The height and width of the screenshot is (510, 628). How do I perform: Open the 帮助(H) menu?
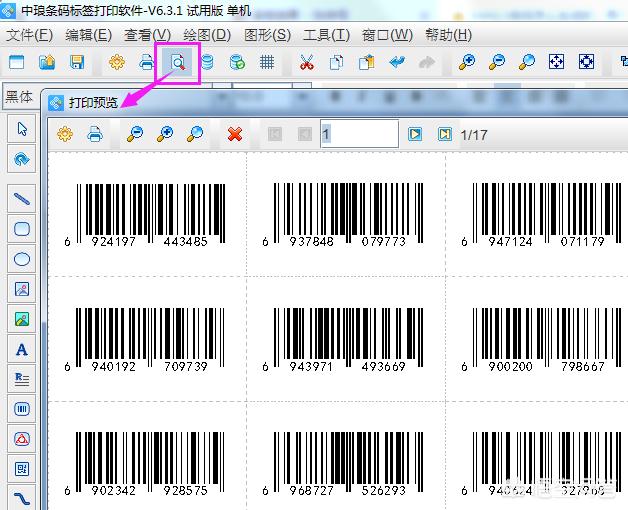tap(448, 35)
